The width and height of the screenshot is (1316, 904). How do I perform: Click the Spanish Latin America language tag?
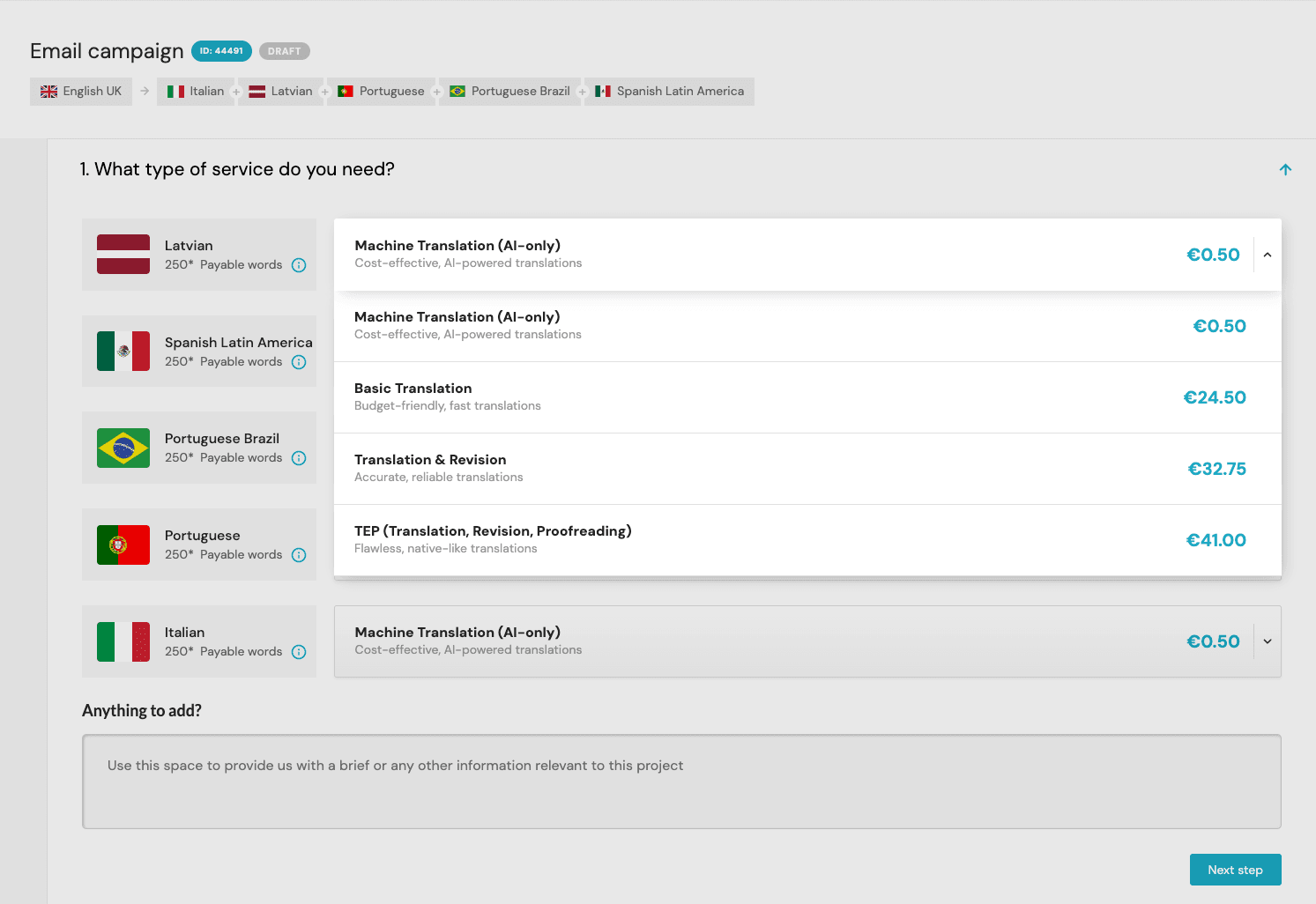coord(670,92)
